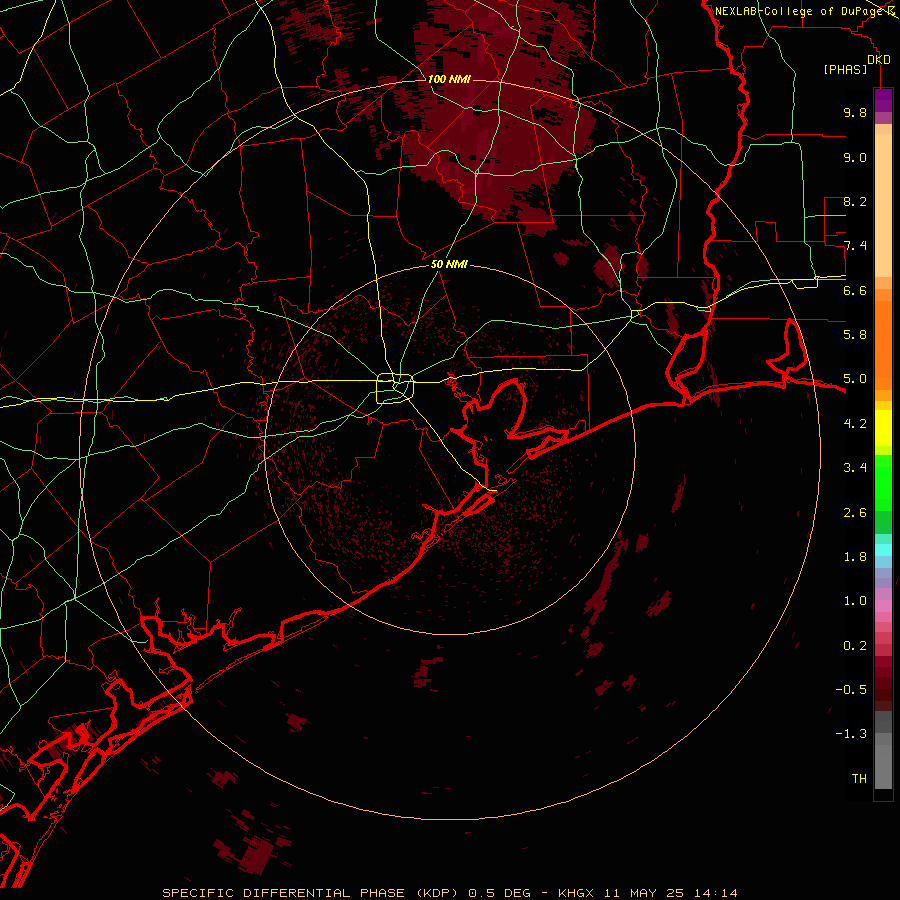900x900 pixels.
Task: Click the DKD label above the color scale
Action: pyautogui.click(x=879, y=60)
